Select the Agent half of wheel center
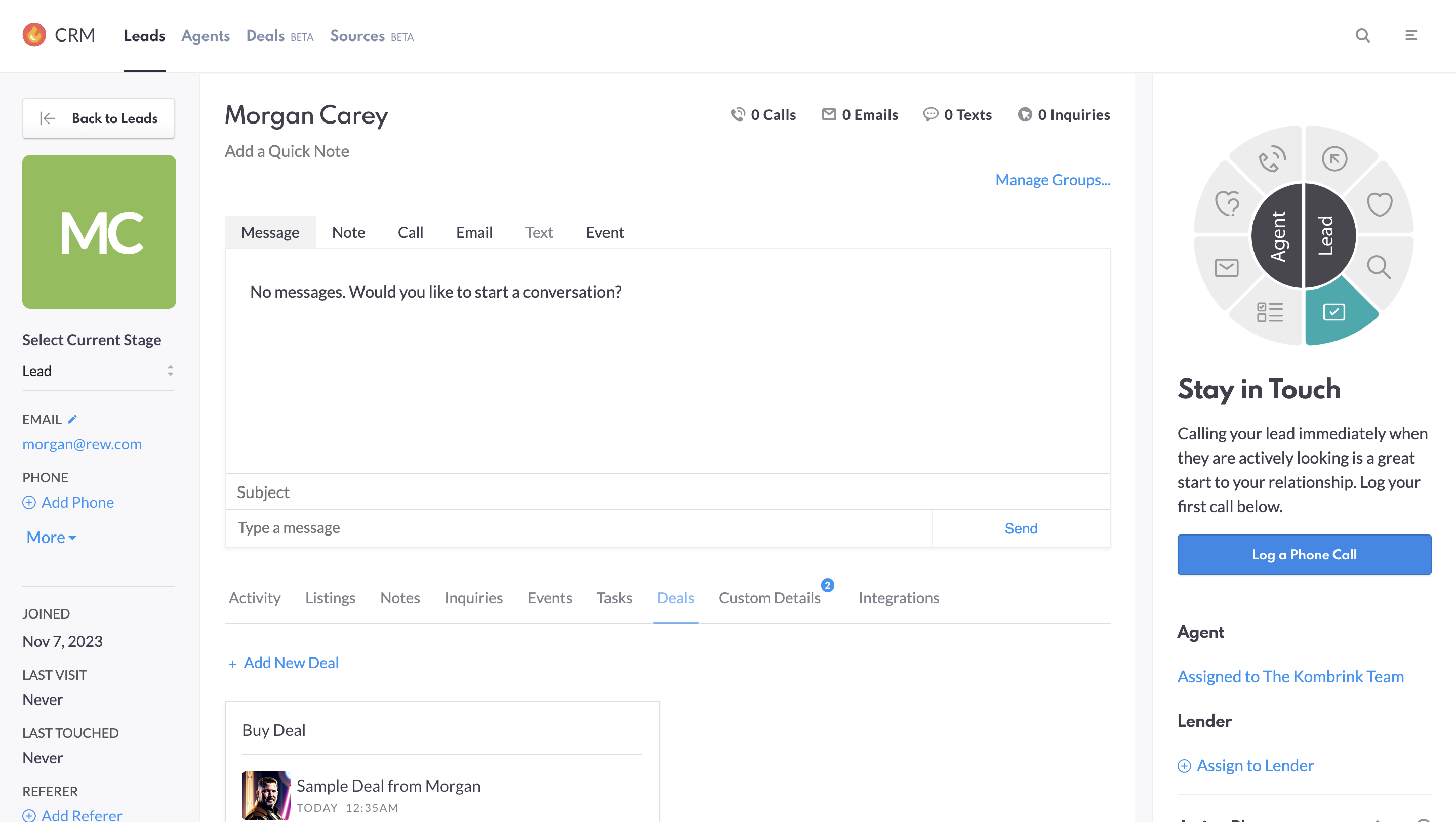Image resolution: width=1456 pixels, height=823 pixels. coord(1277,236)
